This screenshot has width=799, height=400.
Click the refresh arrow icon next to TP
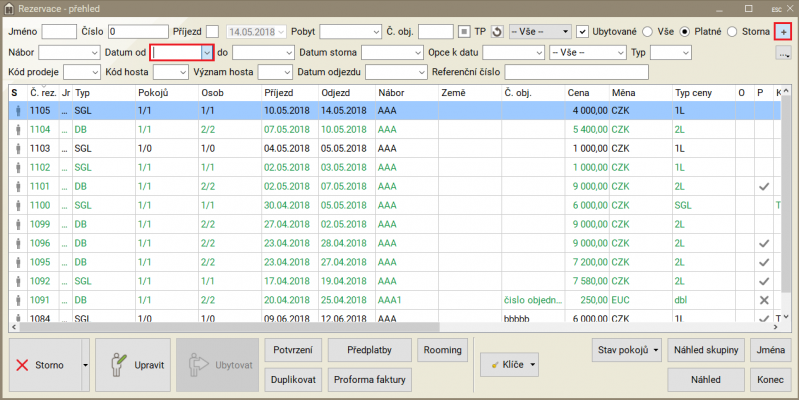pyautogui.click(x=497, y=31)
